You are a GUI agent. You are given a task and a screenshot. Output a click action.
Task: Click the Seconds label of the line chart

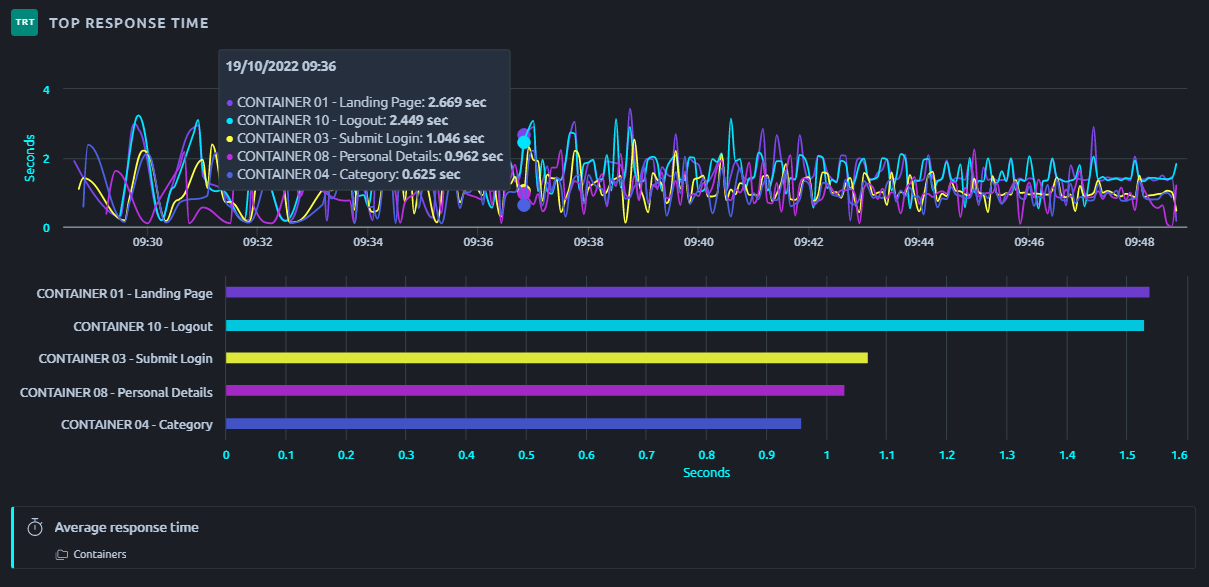click(30, 158)
